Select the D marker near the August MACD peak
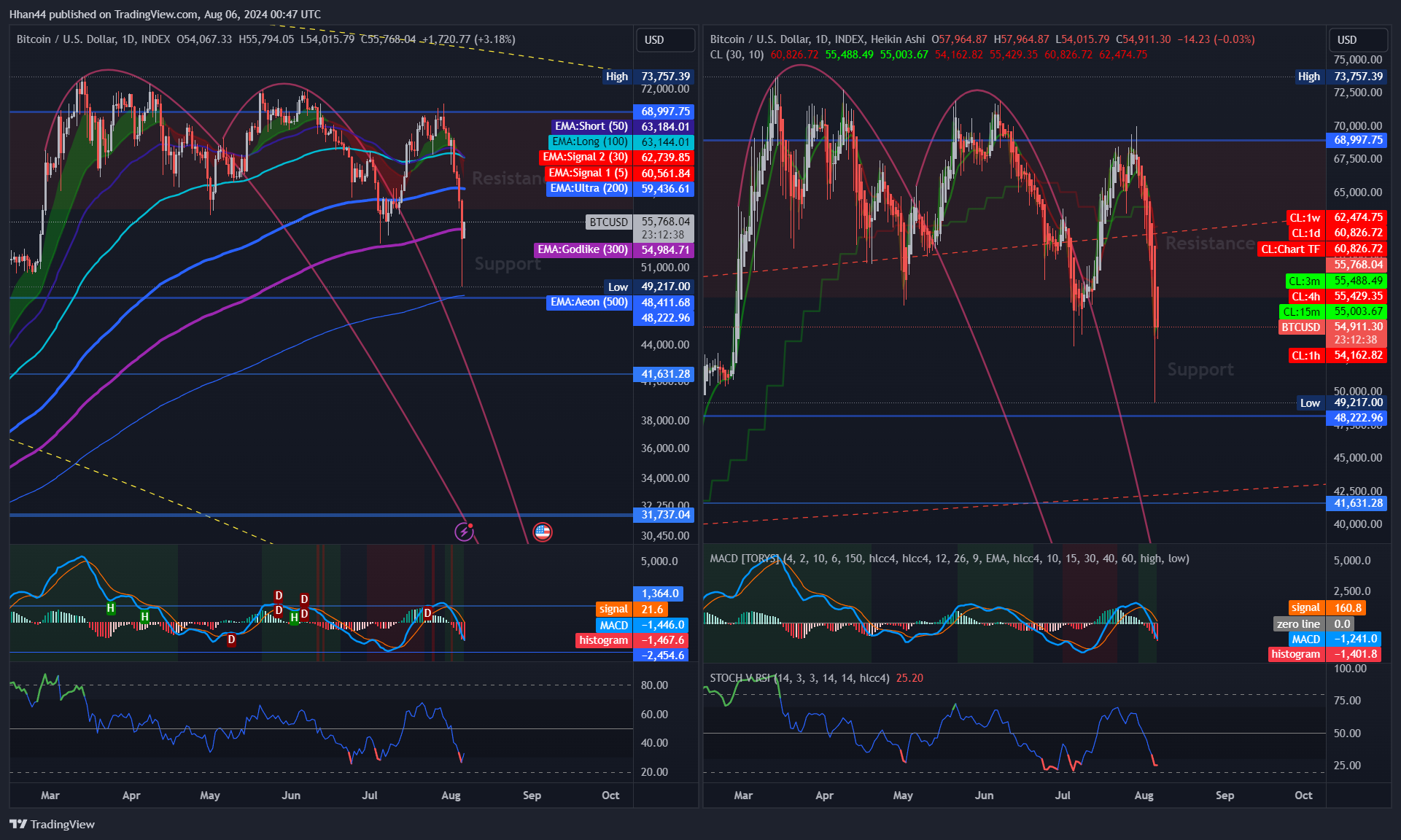Image resolution: width=1401 pixels, height=840 pixels. (428, 612)
